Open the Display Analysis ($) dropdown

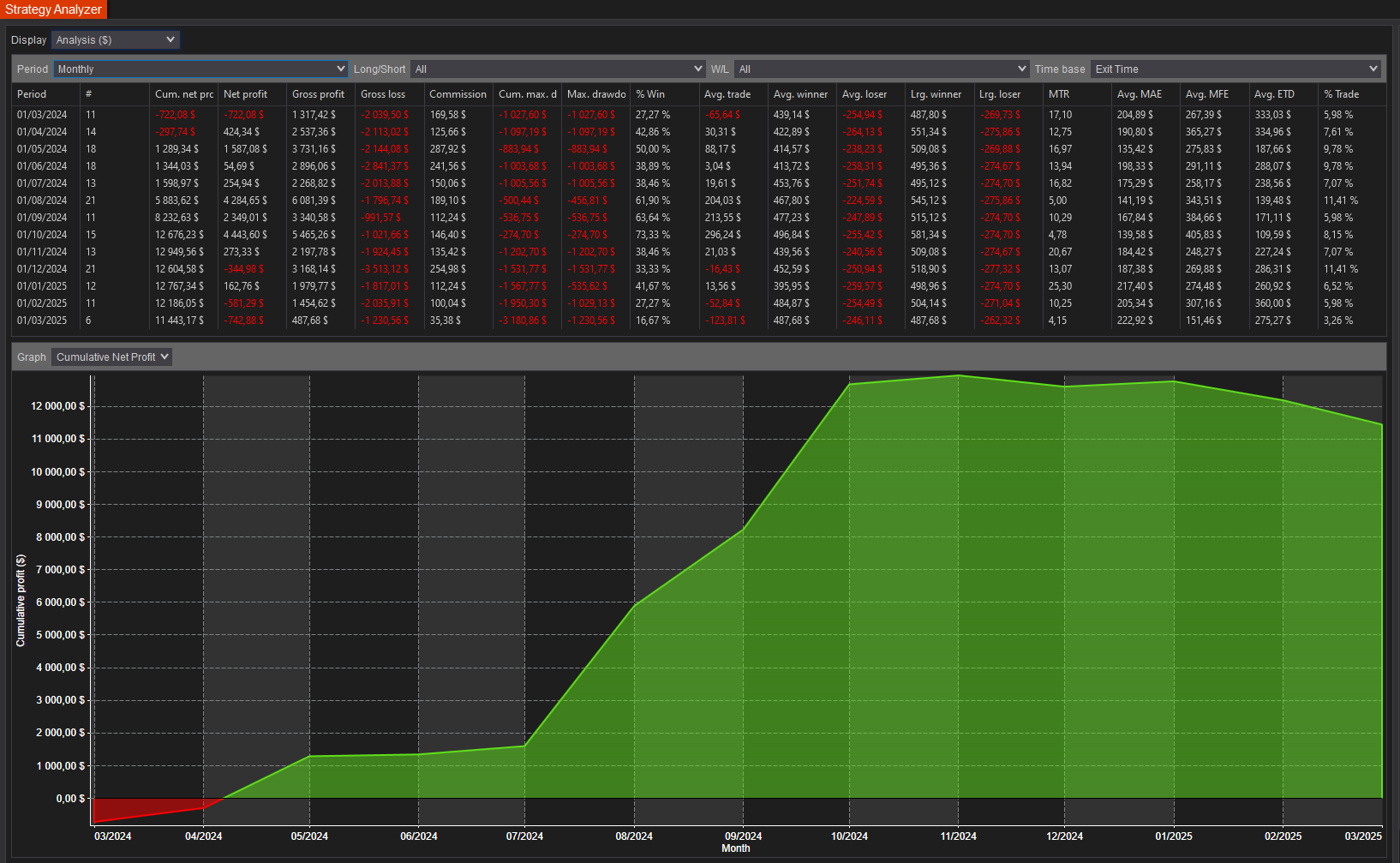(115, 40)
